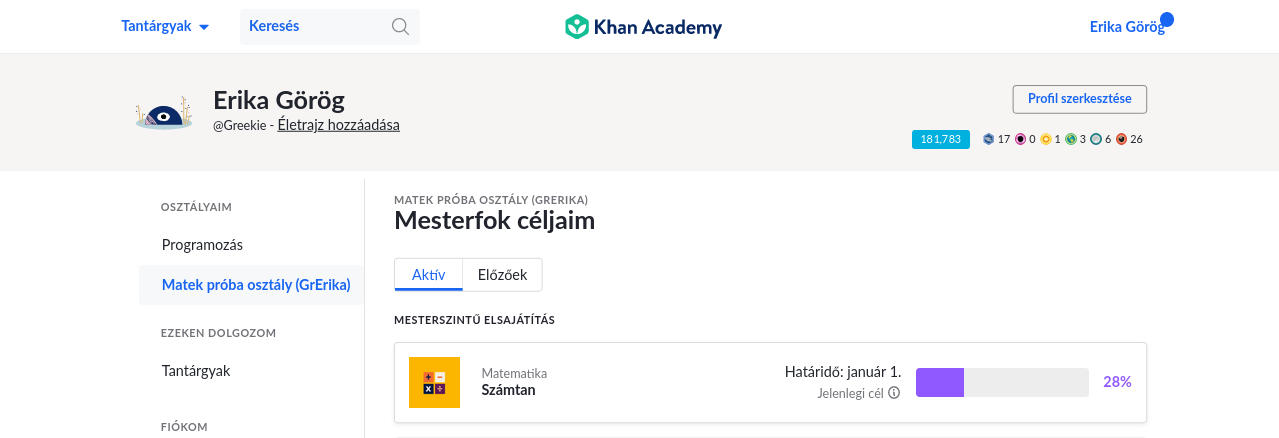
Task: Click the Keresés search input field
Action: [x=330, y=27]
